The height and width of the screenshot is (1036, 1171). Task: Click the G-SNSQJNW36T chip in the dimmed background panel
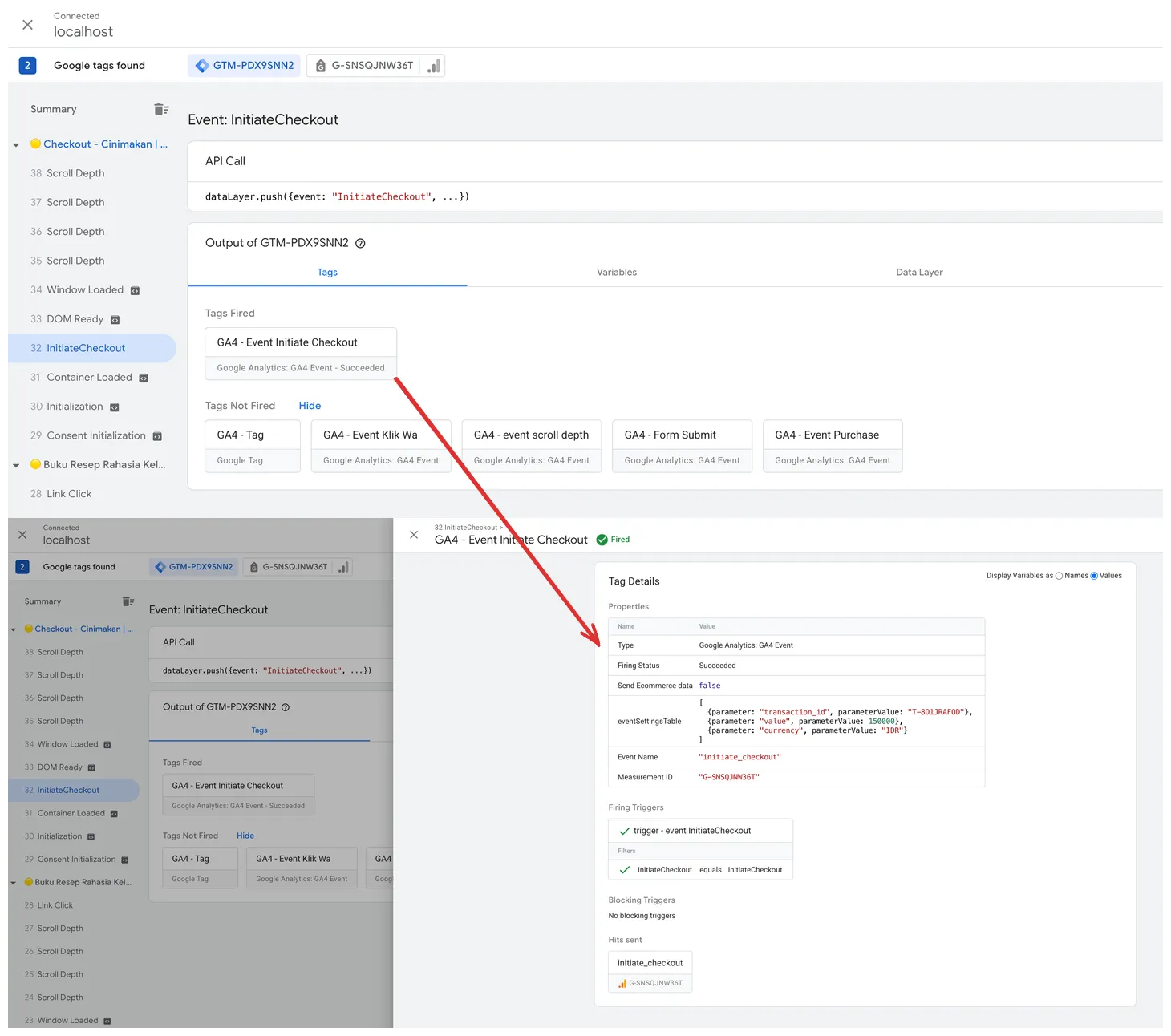tap(298, 567)
